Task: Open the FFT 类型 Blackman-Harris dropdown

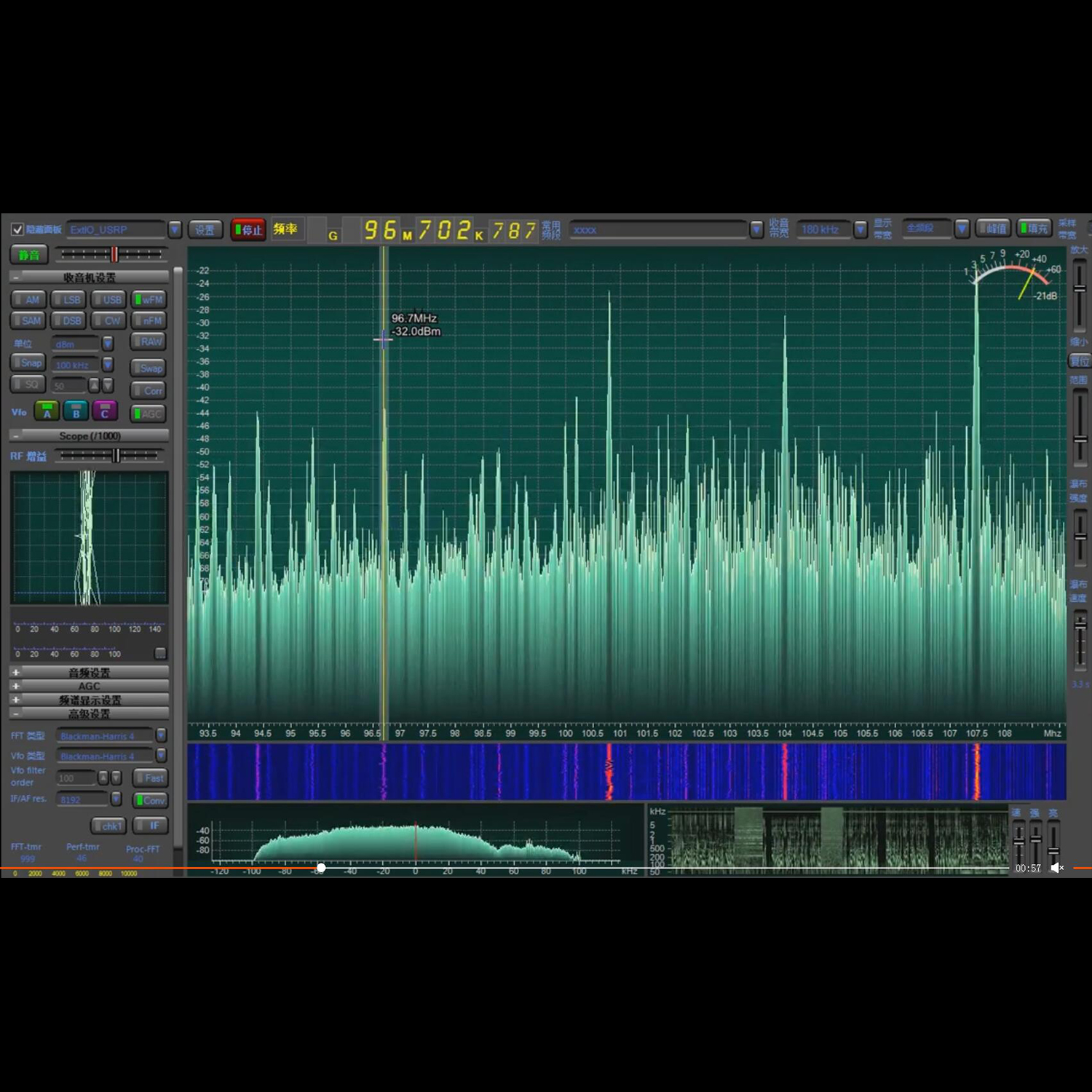Action: 162,735
